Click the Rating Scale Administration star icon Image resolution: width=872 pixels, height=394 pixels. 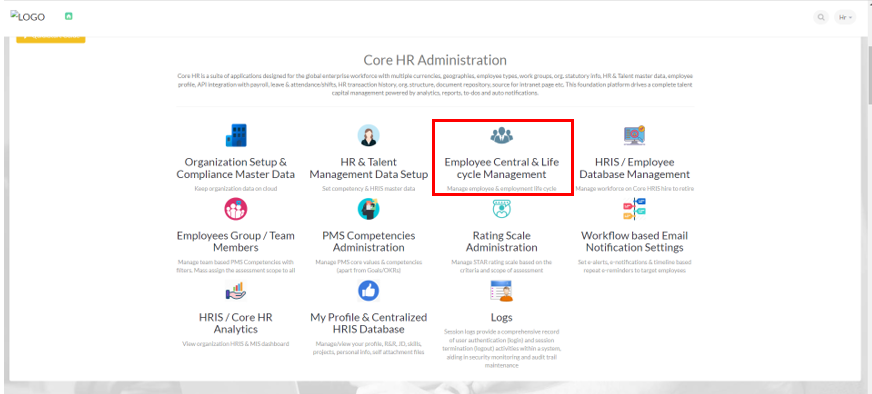[502, 209]
